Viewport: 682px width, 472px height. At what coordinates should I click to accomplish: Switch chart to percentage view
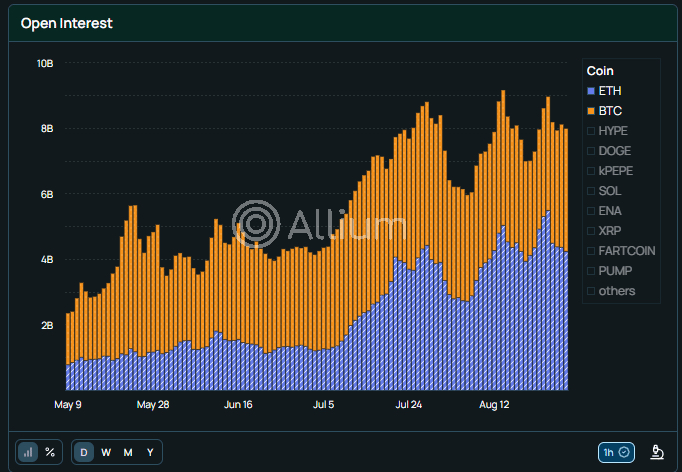pyautogui.click(x=50, y=452)
